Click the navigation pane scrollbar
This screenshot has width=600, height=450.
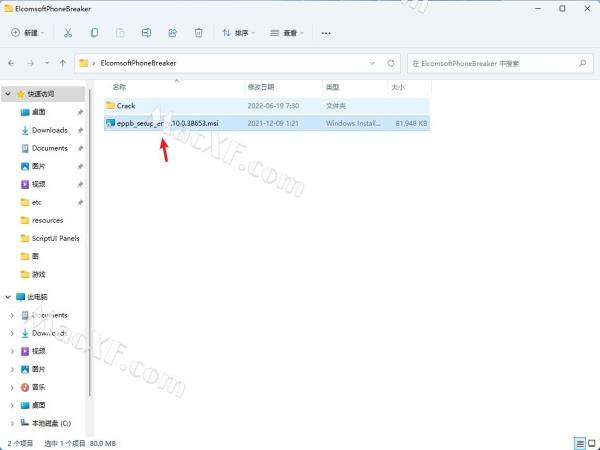pos(90,243)
